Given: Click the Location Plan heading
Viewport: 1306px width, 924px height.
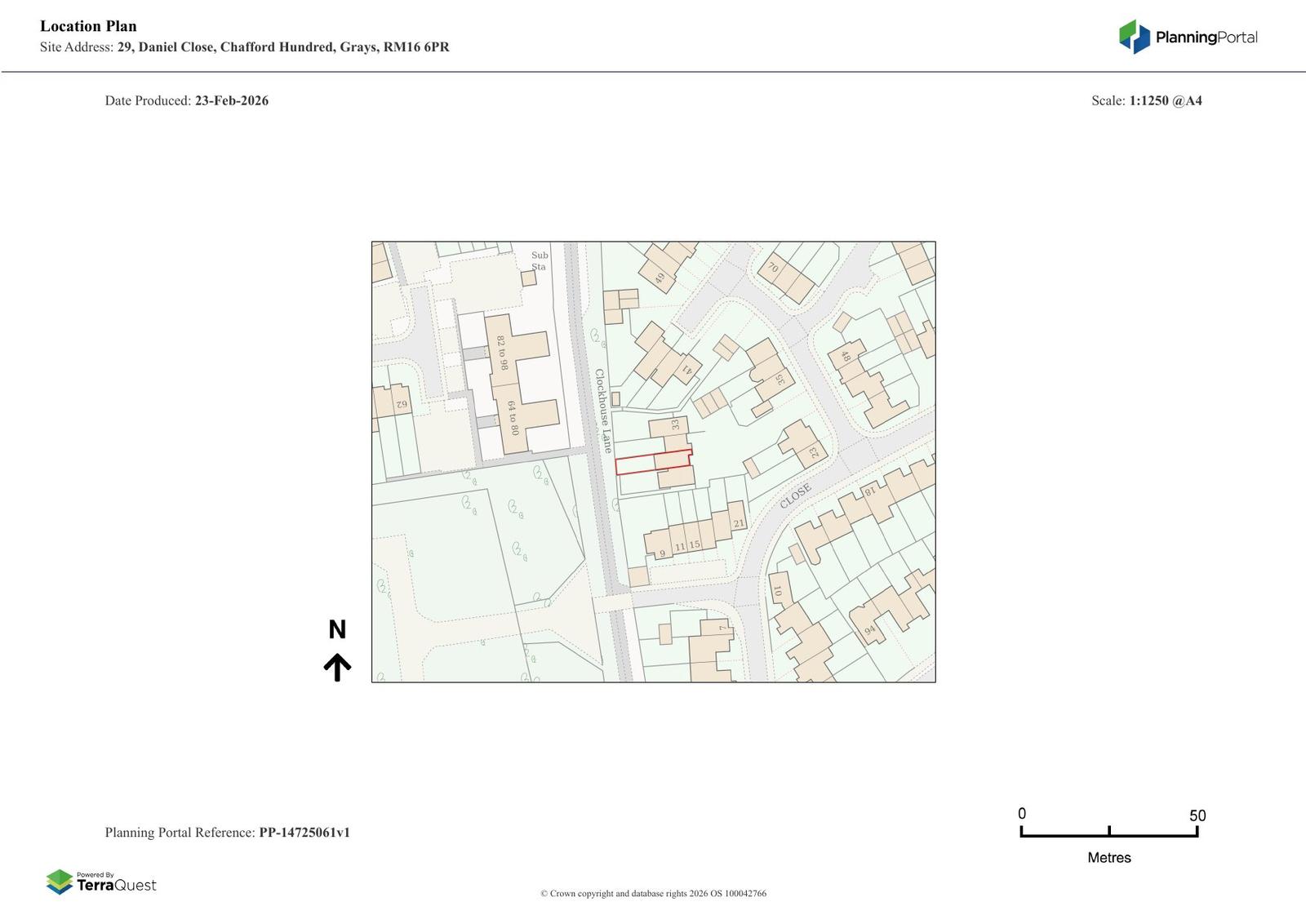Looking at the screenshot, I should [x=88, y=26].
